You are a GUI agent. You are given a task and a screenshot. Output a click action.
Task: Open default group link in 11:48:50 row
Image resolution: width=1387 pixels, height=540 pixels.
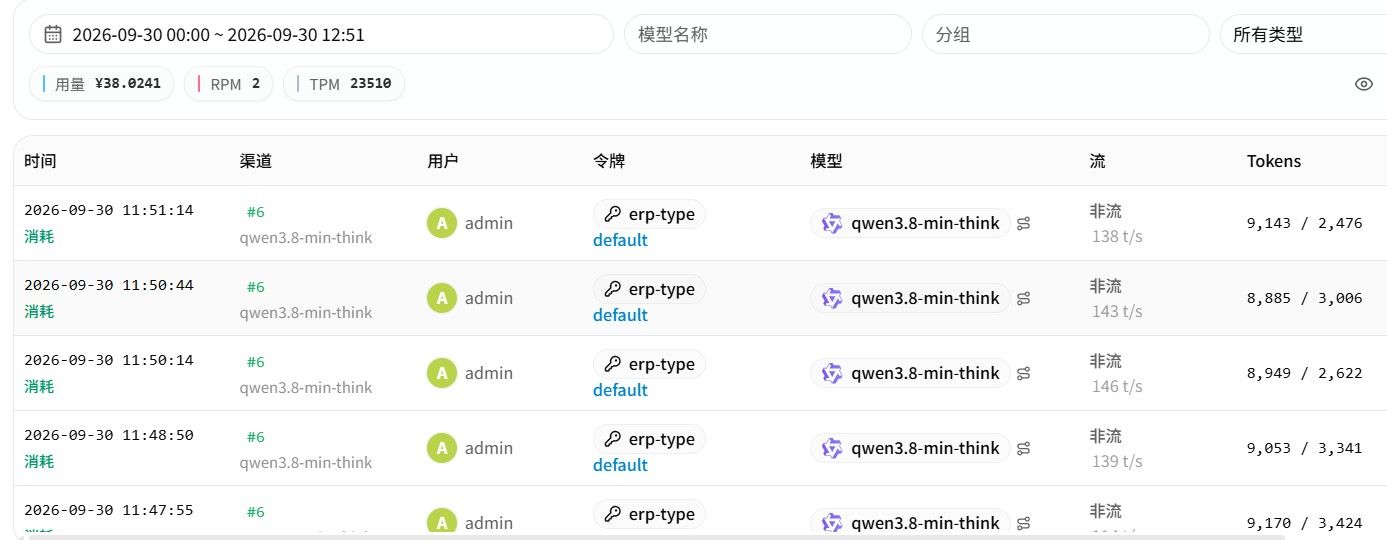pyautogui.click(x=620, y=465)
